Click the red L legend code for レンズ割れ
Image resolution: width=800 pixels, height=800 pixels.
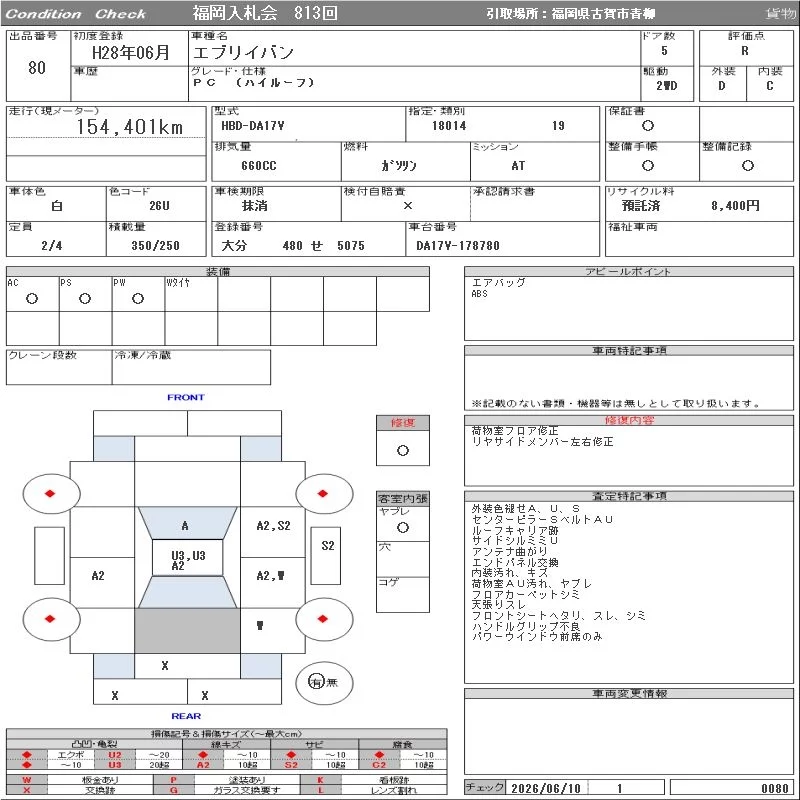pyautogui.click(x=320, y=790)
